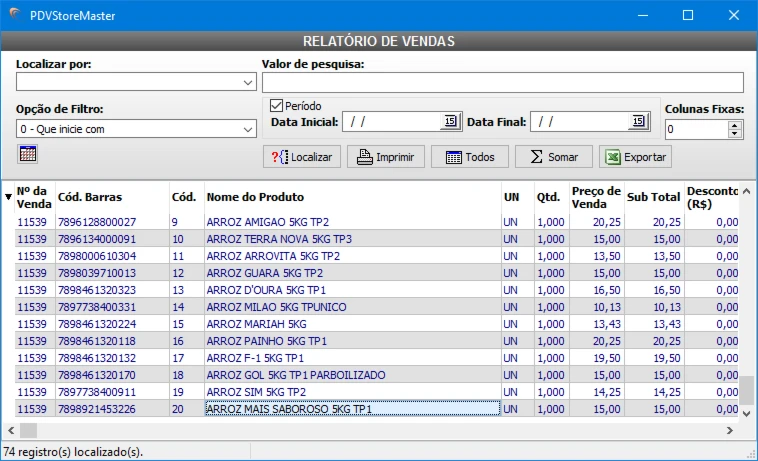Click price 10,13 in Preço de Venda column
The height and width of the screenshot is (461, 758).
coord(597,307)
